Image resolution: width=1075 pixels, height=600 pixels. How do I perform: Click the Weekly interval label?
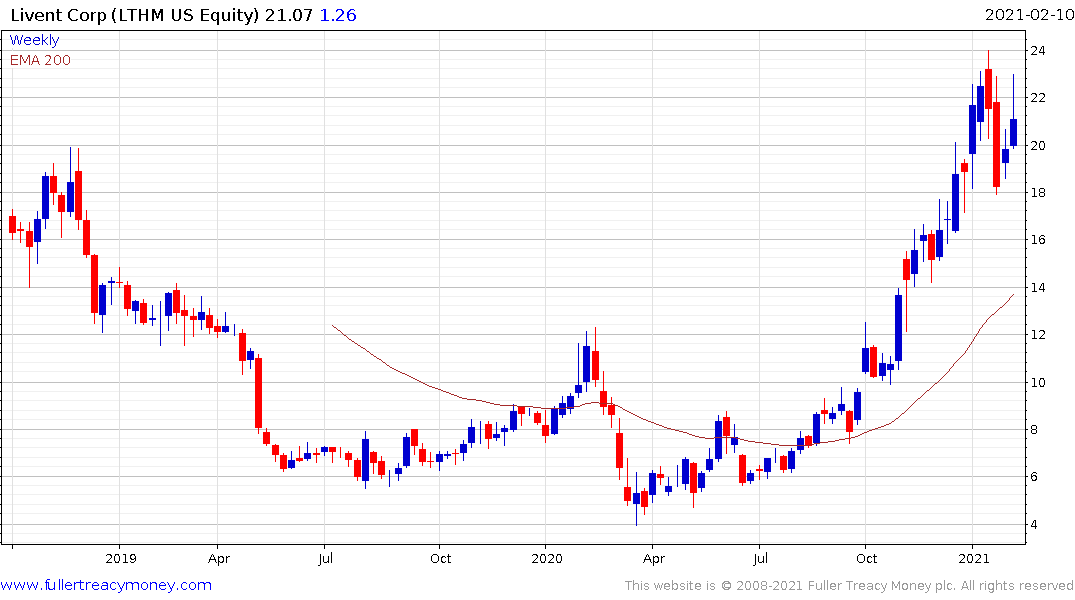[34, 40]
